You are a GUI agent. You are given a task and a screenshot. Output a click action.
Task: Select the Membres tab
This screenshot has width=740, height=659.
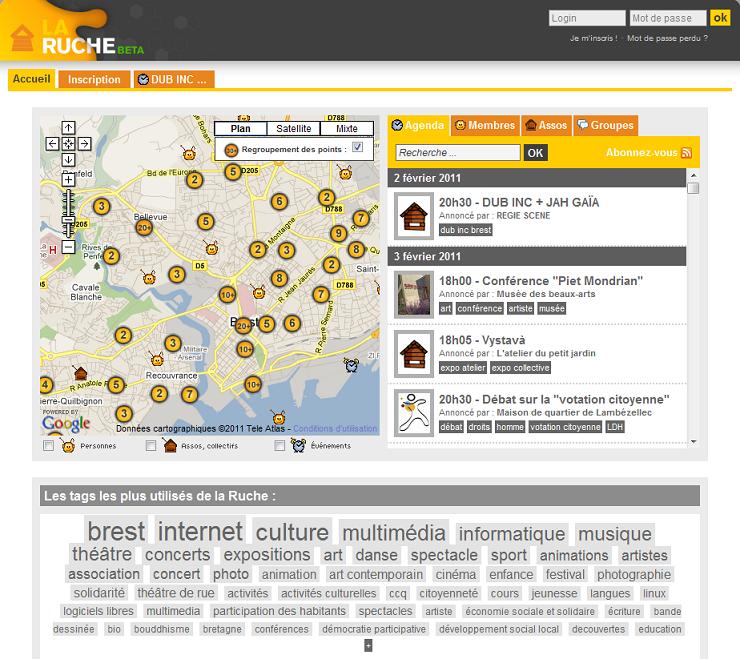tap(485, 126)
